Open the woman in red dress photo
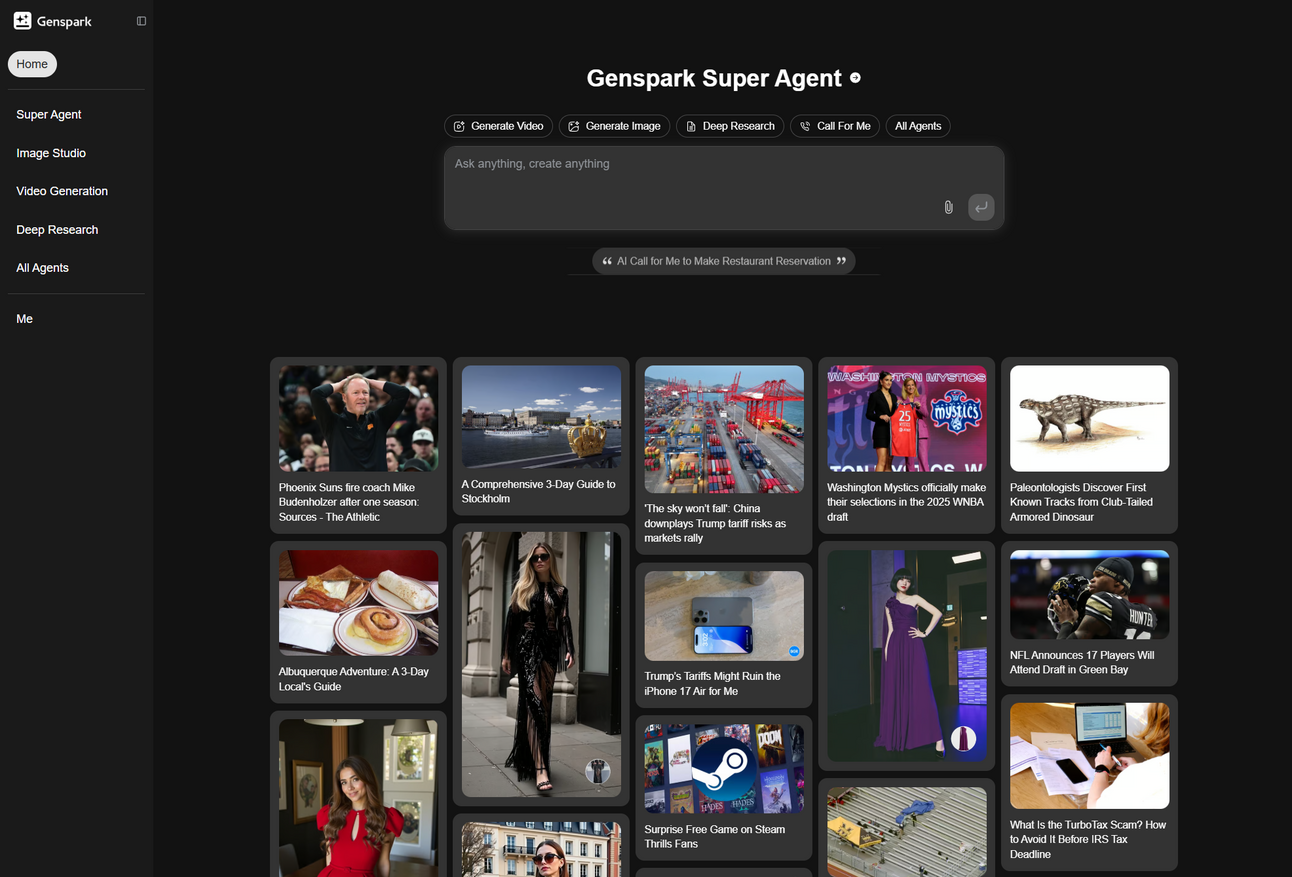This screenshot has height=877, width=1292. [x=358, y=798]
